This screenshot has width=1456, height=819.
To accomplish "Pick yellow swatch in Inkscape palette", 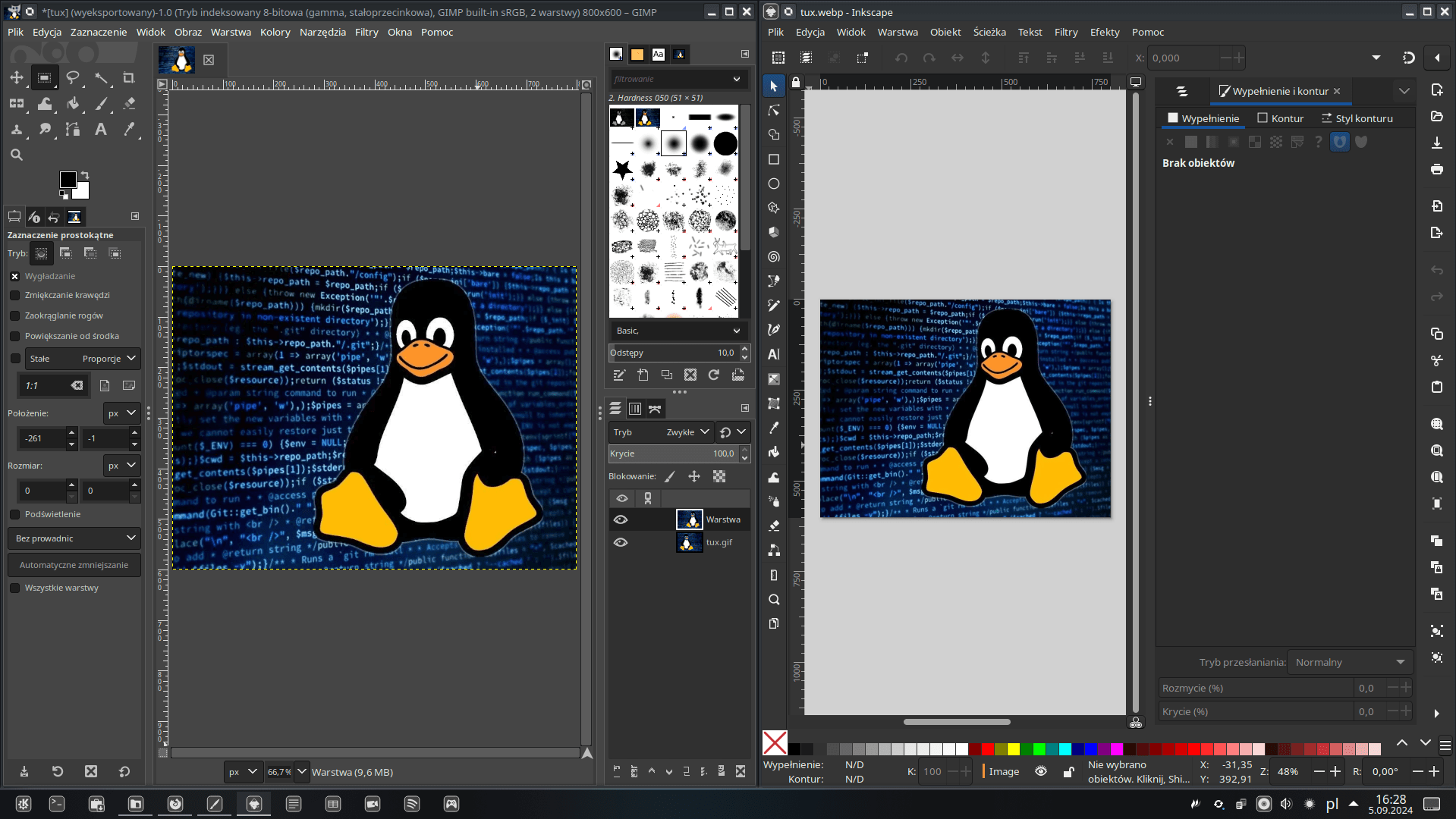I will click(x=1014, y=749).
